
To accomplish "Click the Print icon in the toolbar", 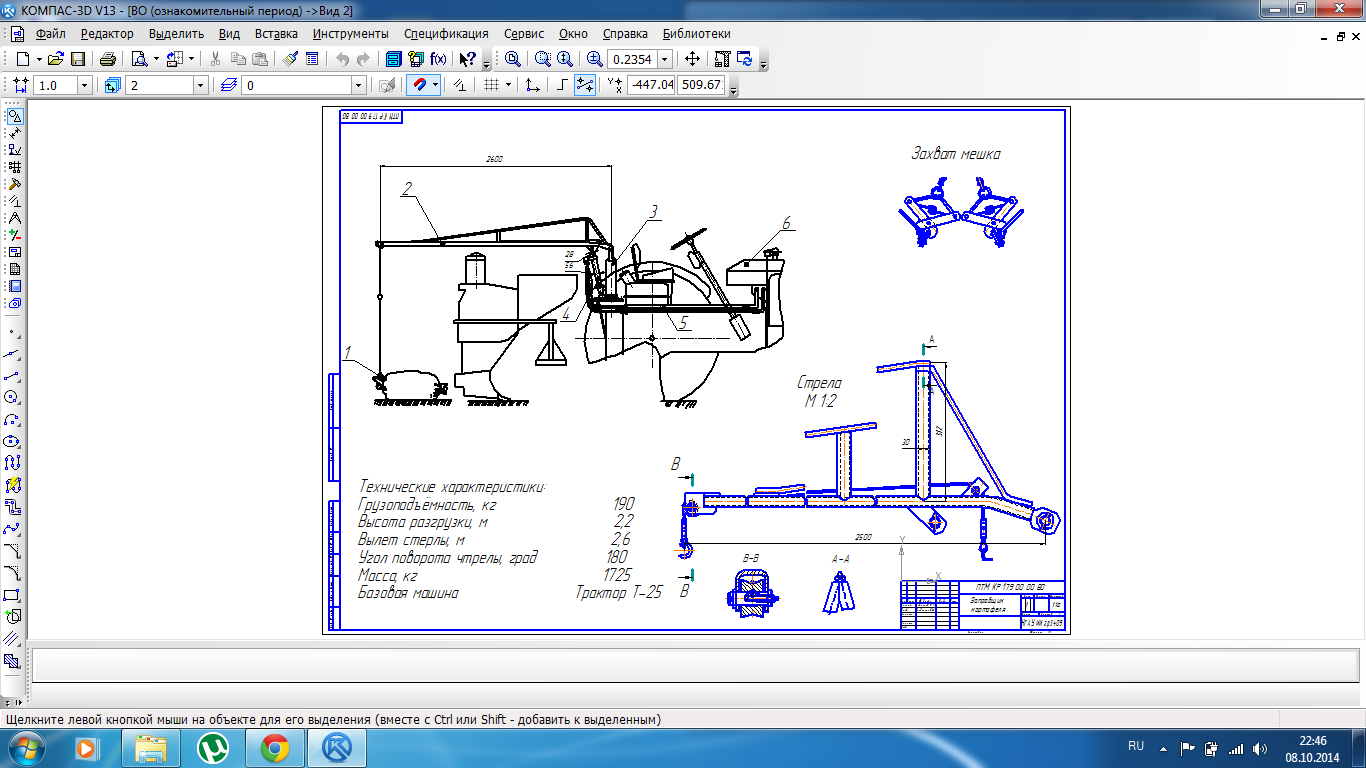I will click(108, 59).
